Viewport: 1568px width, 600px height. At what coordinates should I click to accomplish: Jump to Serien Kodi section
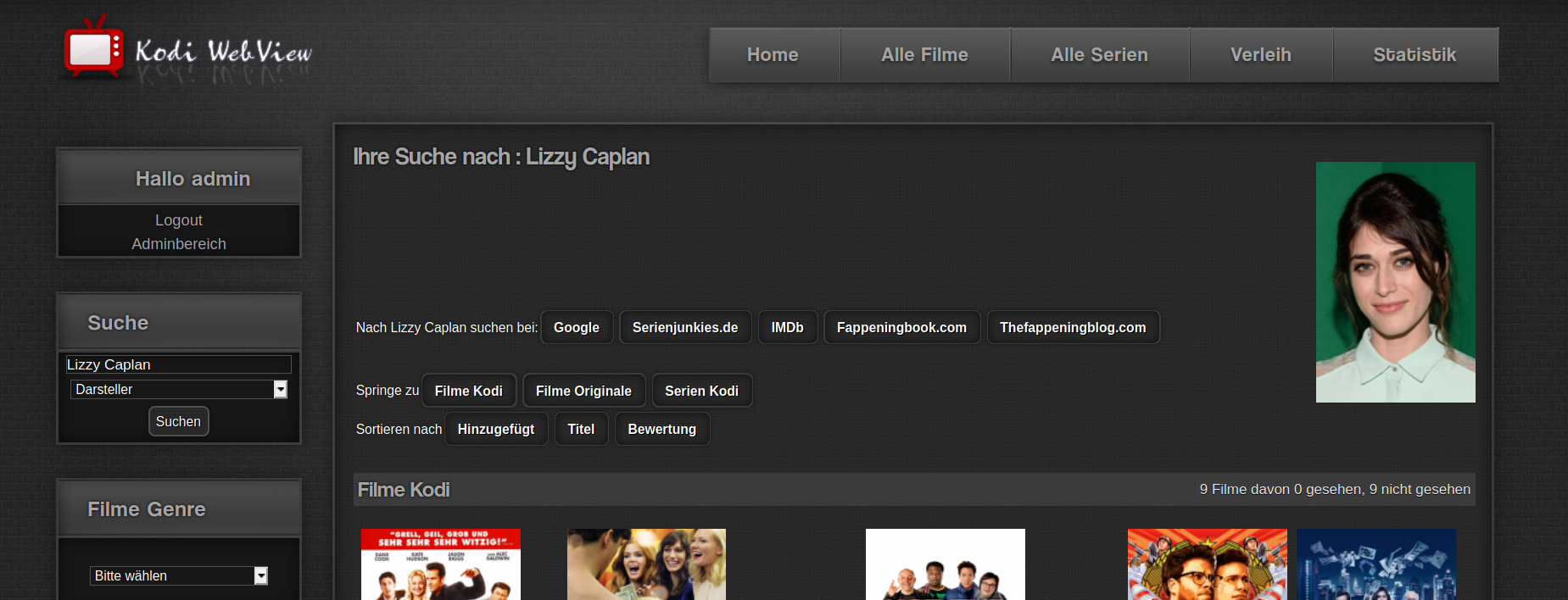pyautogui.click(x=702, y=391)
